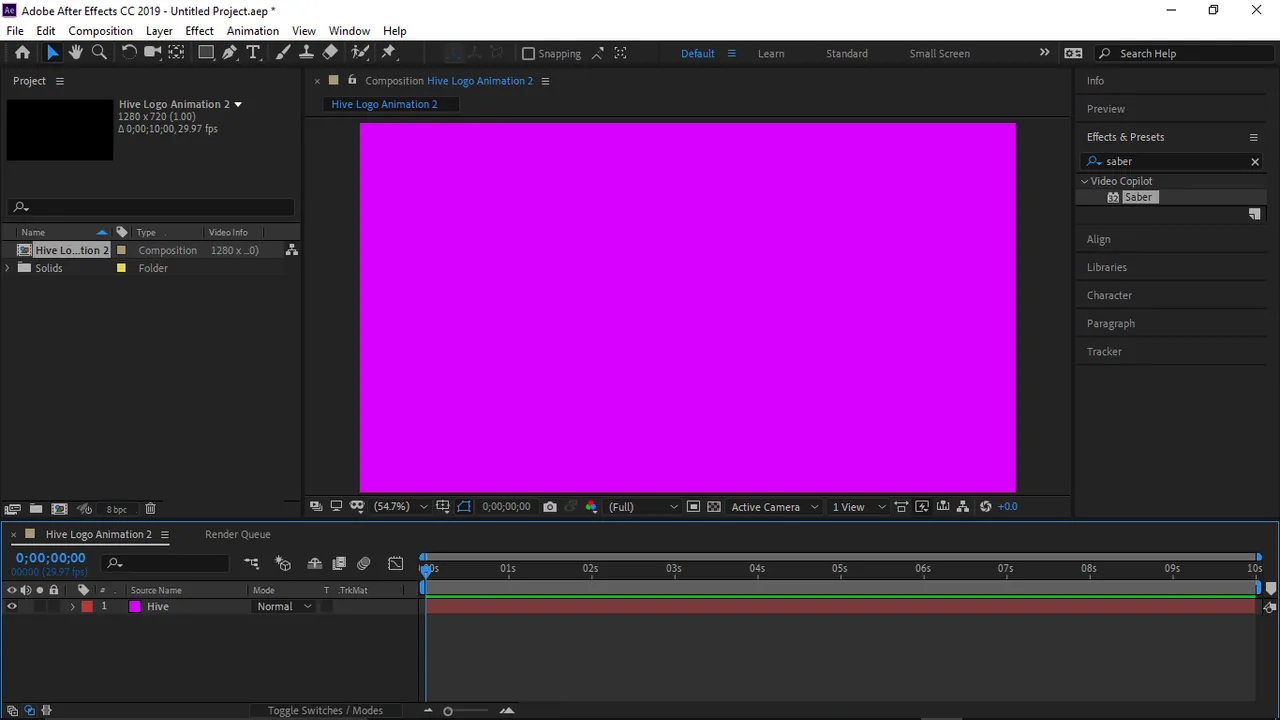Toggle Draft 3D mode in timeline
The image size is (1280, 720).
point(283,564)
